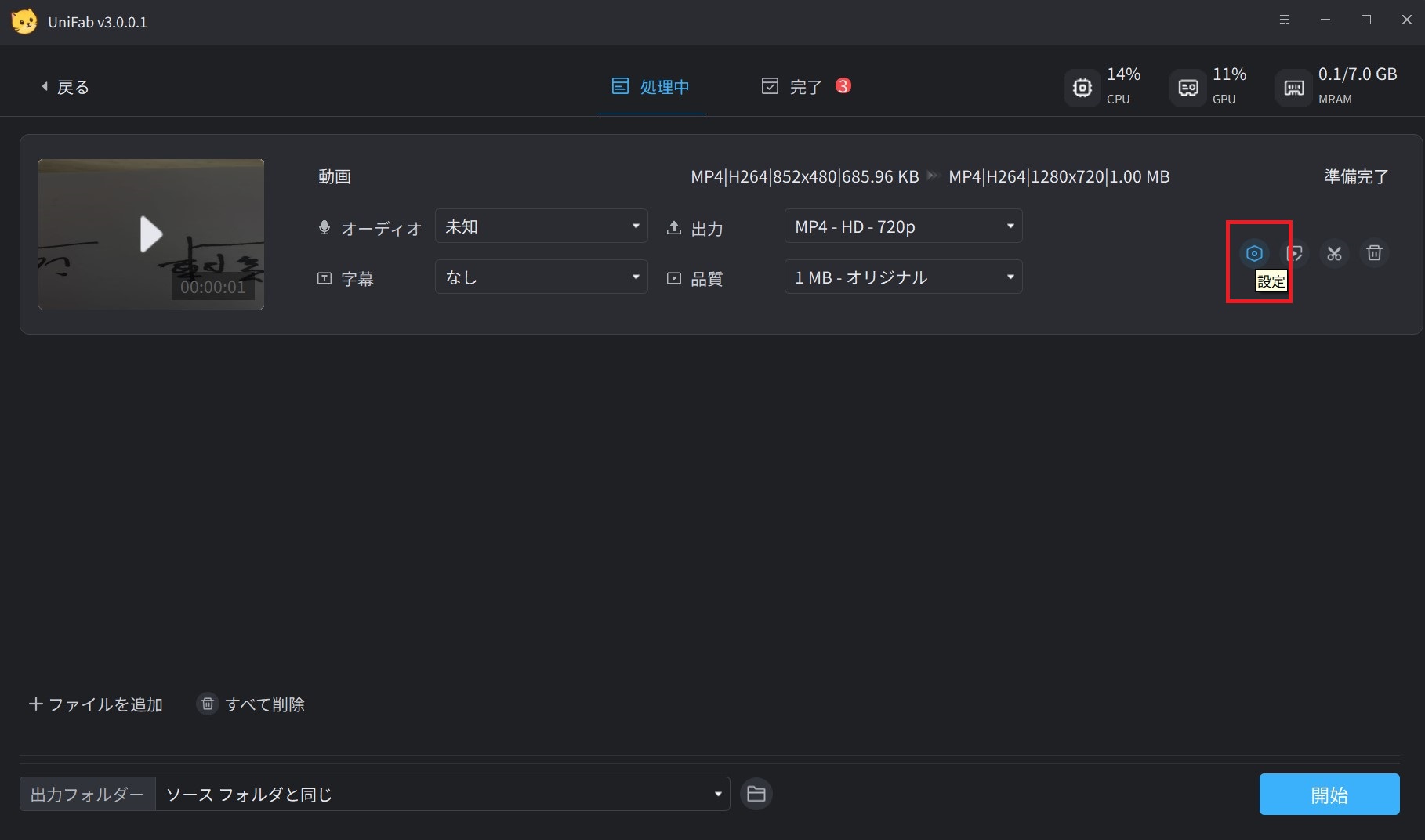
Task: Open the output folder browse icon
Action: pyautogui.click(x=756, y=794)
